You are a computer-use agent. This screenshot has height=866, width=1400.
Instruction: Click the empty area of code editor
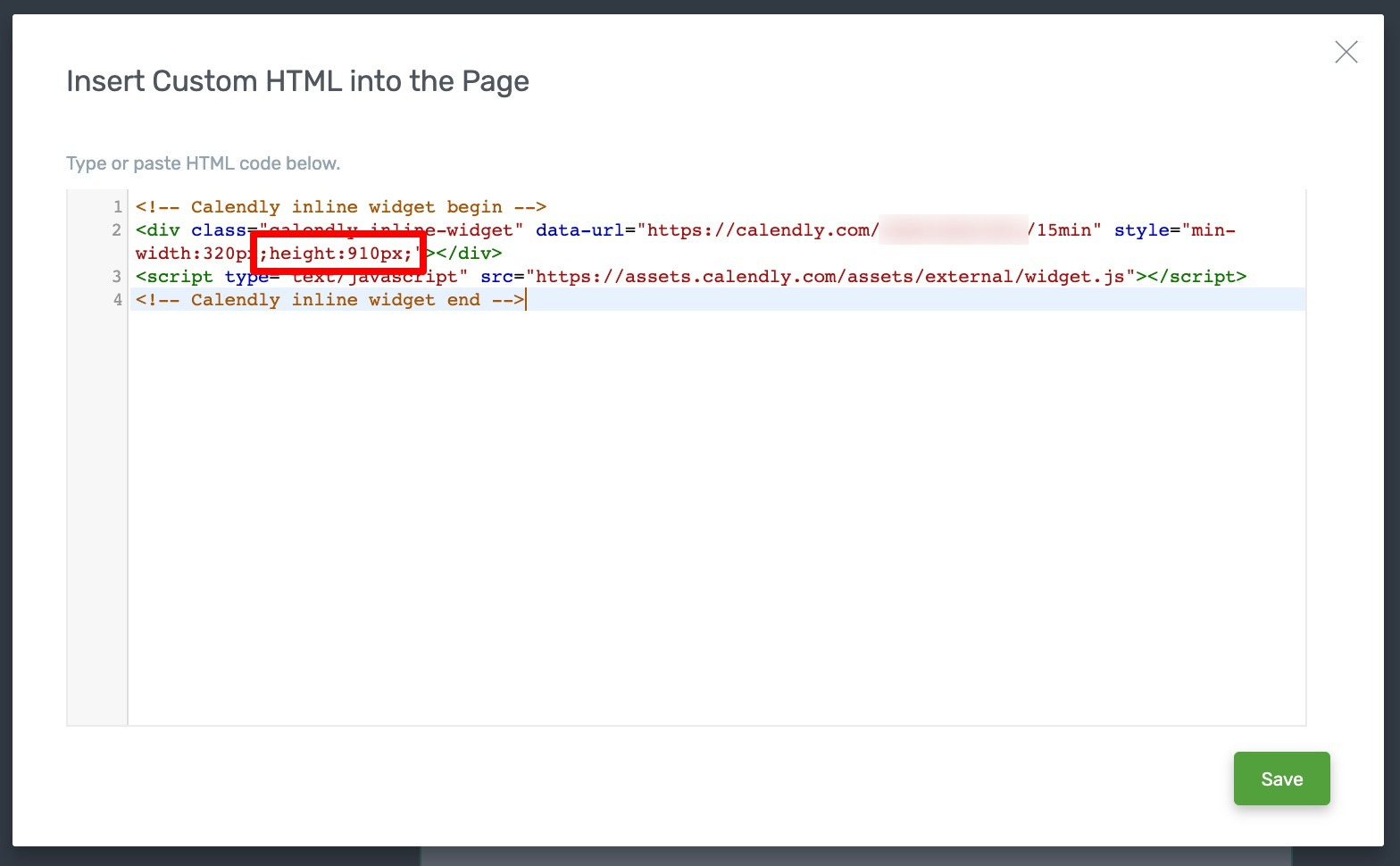[x=714, y=518]
